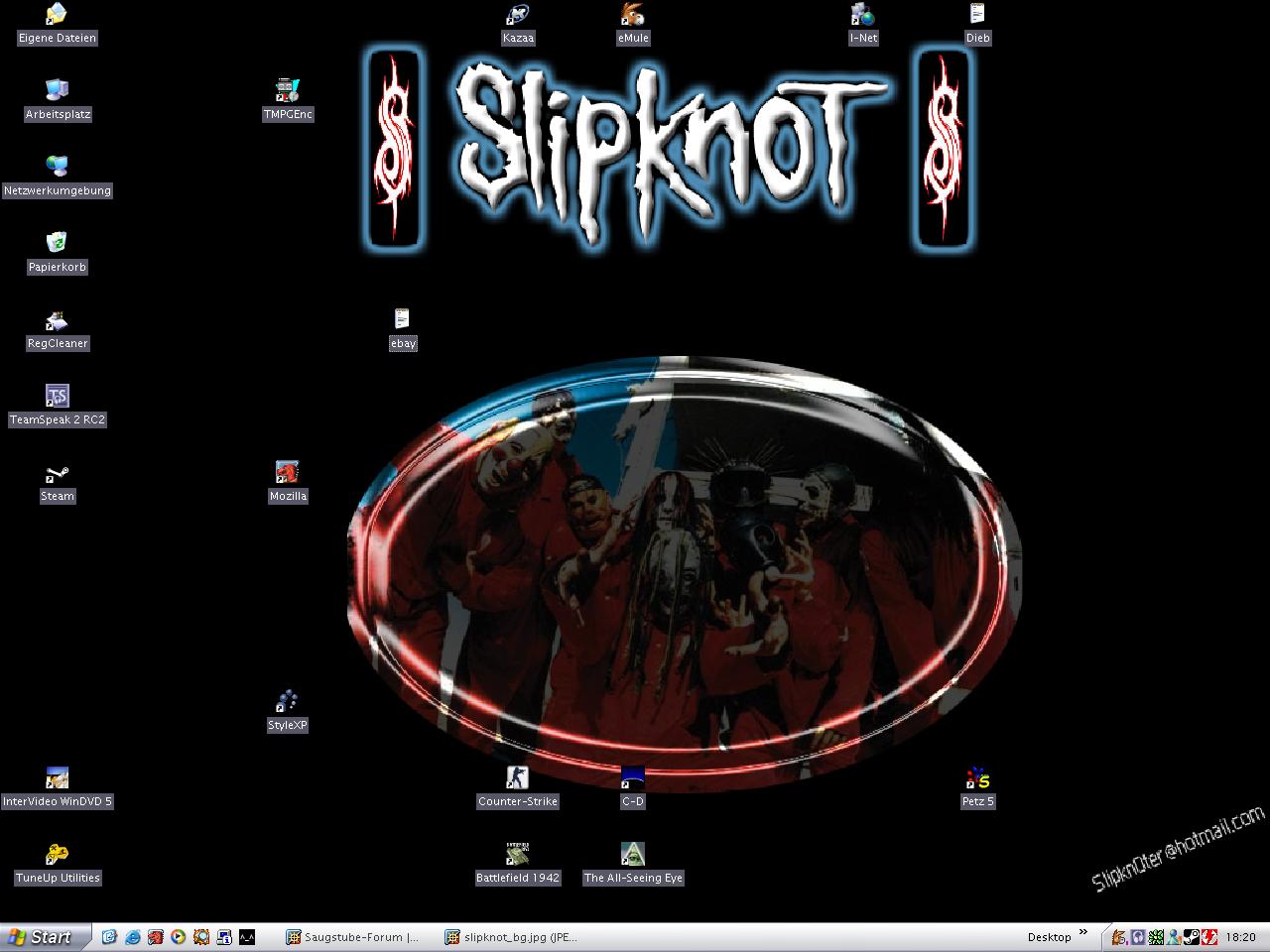Click the Steam icon in system tray
1270x952 pixels.
tap(1191, 937)
